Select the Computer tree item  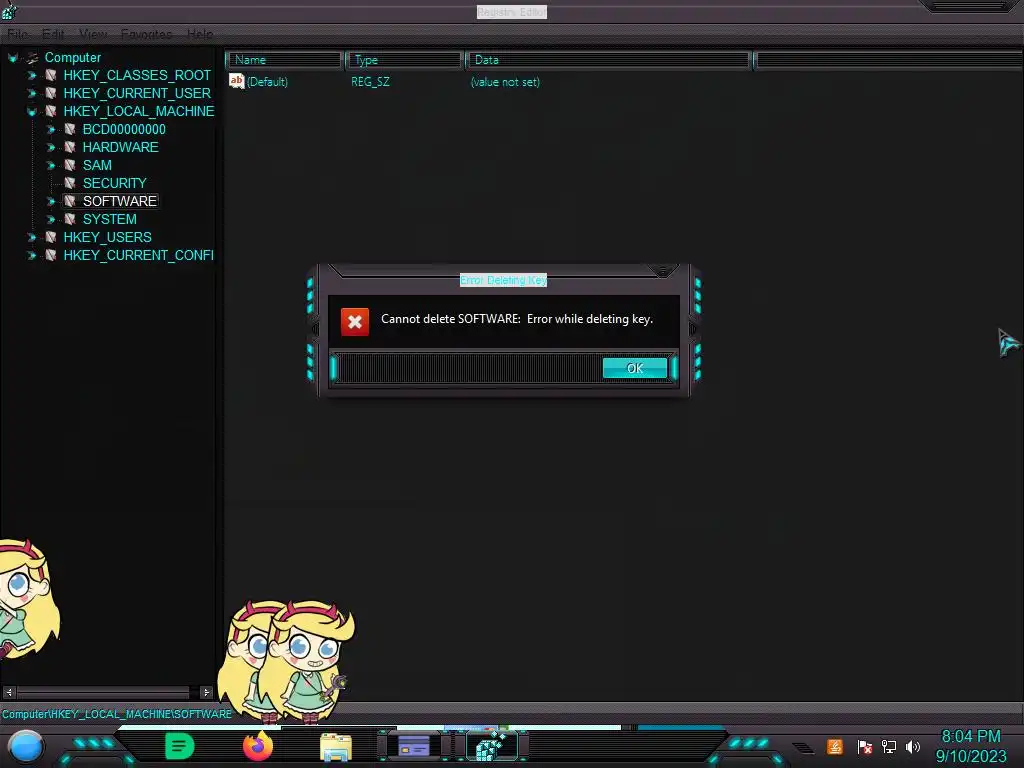click(72, 57)
